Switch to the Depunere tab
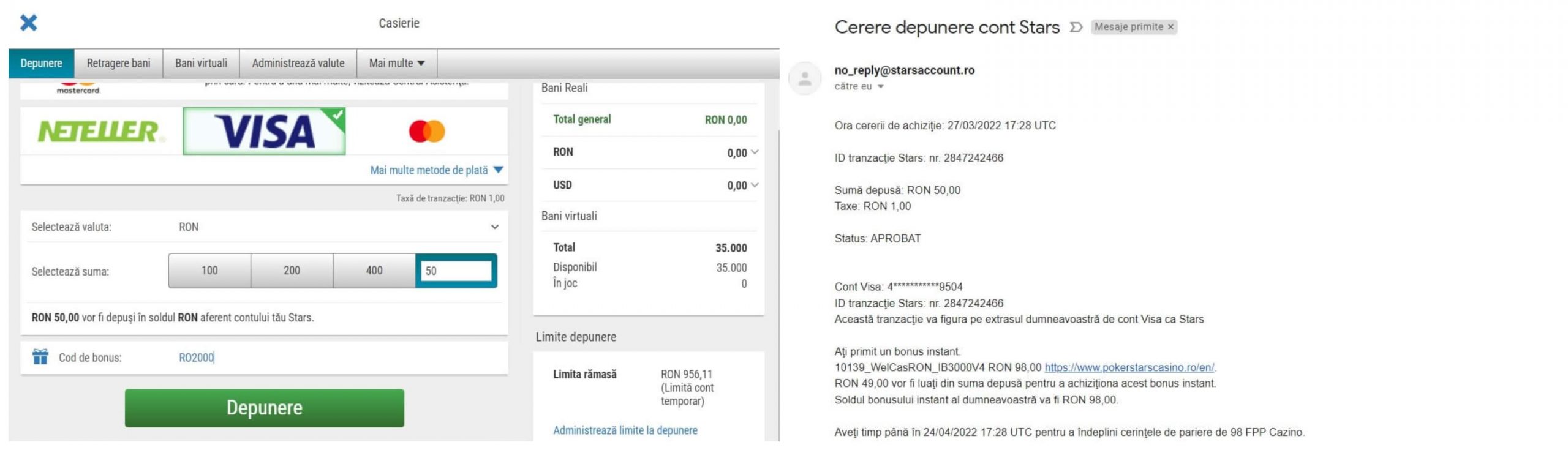The width and height of the screenshot is (1568, 450). pos(41,63)
